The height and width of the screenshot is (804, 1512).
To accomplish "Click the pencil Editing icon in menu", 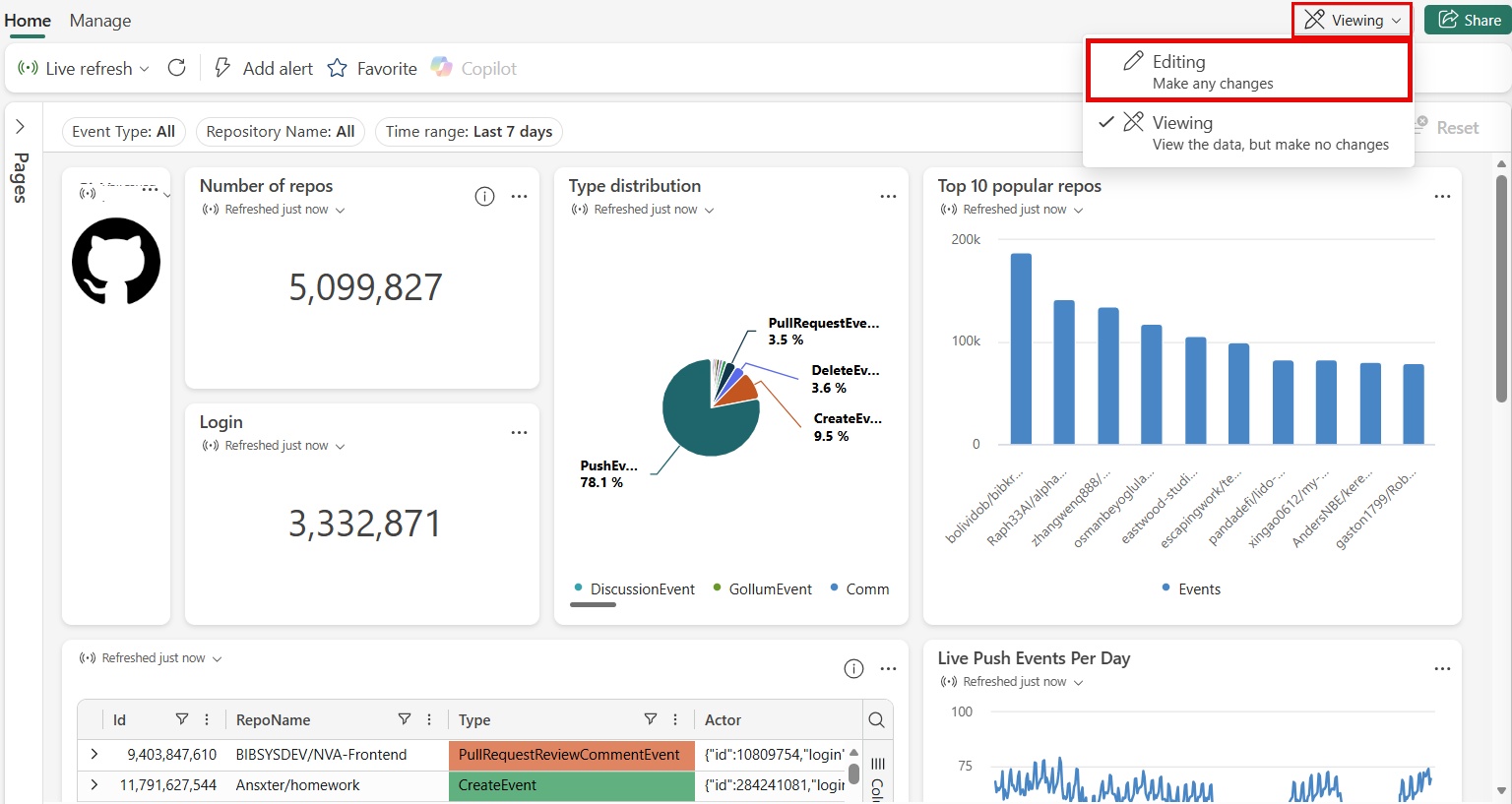I will tap(1134, 61).
